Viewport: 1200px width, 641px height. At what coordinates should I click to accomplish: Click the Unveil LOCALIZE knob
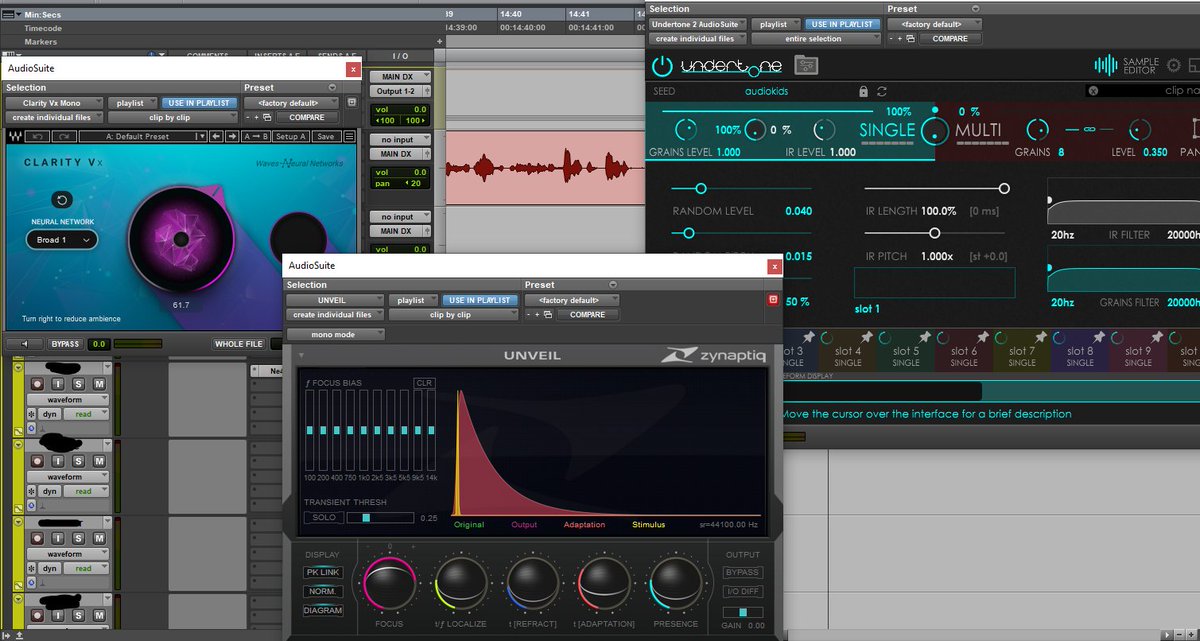coord(461,584)
